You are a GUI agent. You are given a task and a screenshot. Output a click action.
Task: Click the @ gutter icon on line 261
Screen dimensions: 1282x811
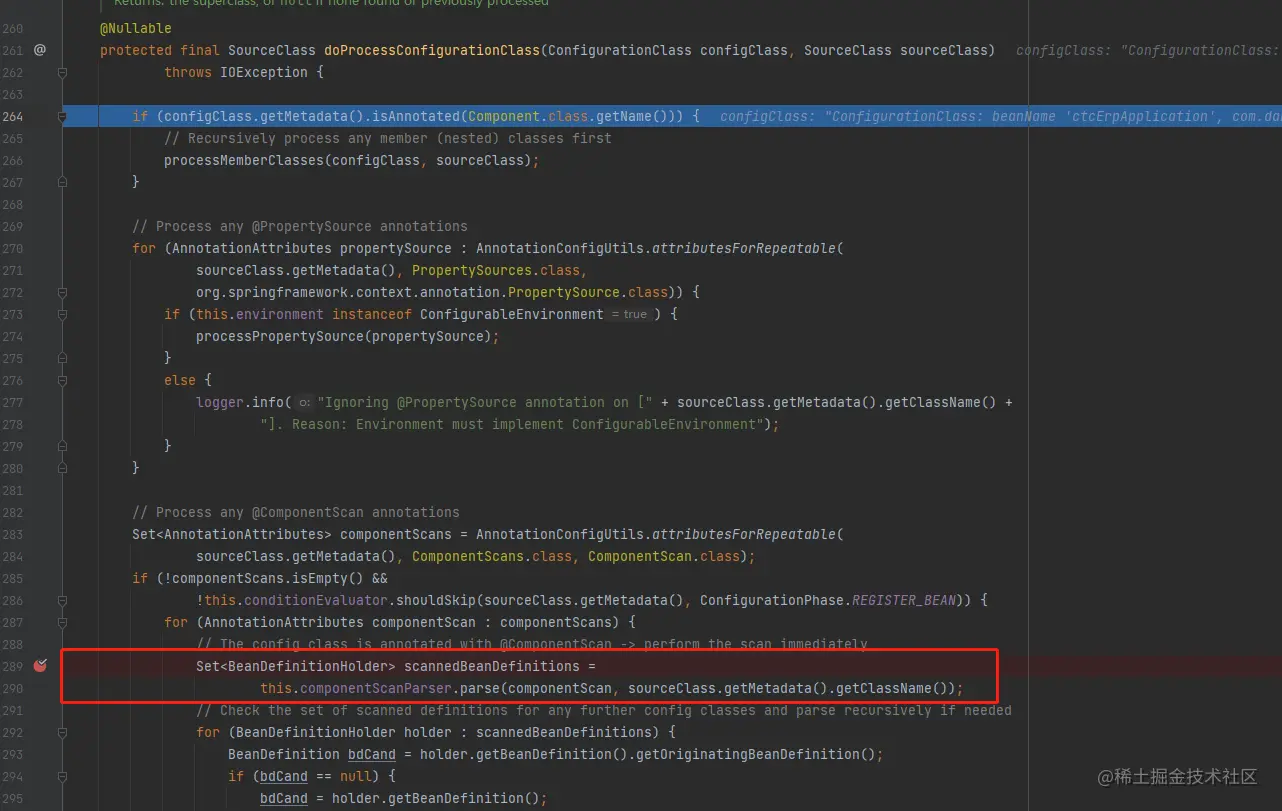[x=40, y=49]
